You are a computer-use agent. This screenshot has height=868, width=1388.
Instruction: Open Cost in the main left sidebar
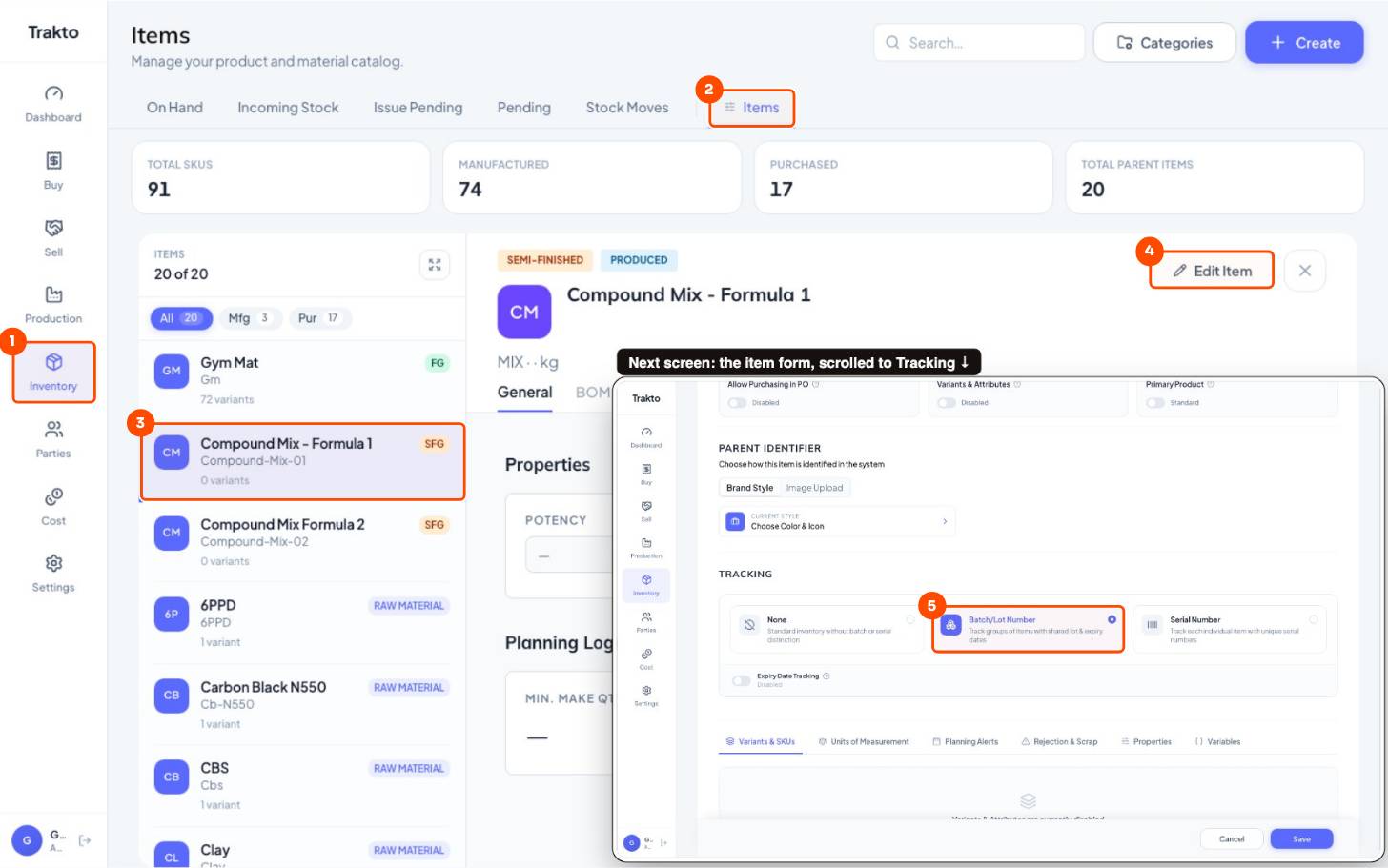click(x=53, y=507)
